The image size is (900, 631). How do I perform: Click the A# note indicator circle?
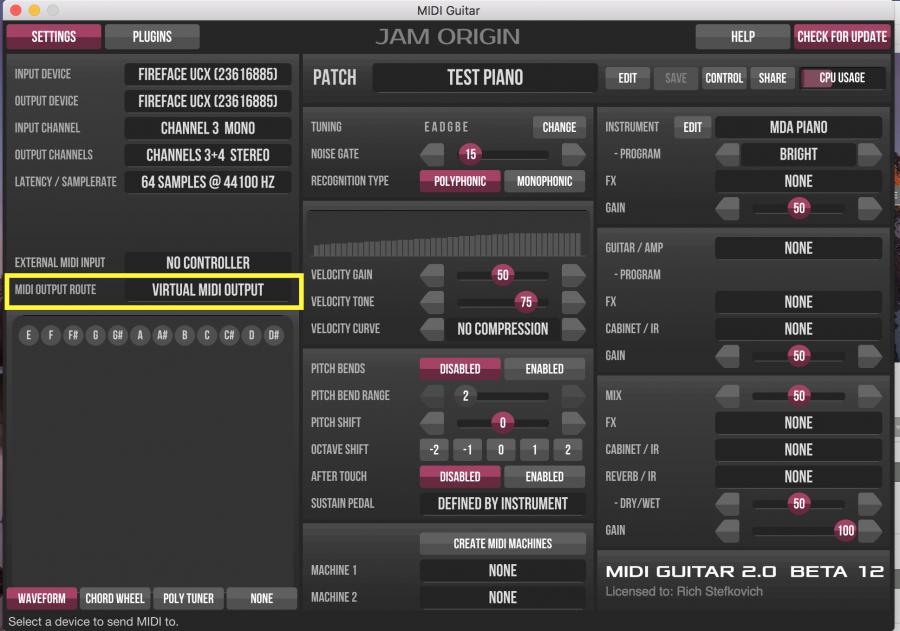click(x=162, y=335)
